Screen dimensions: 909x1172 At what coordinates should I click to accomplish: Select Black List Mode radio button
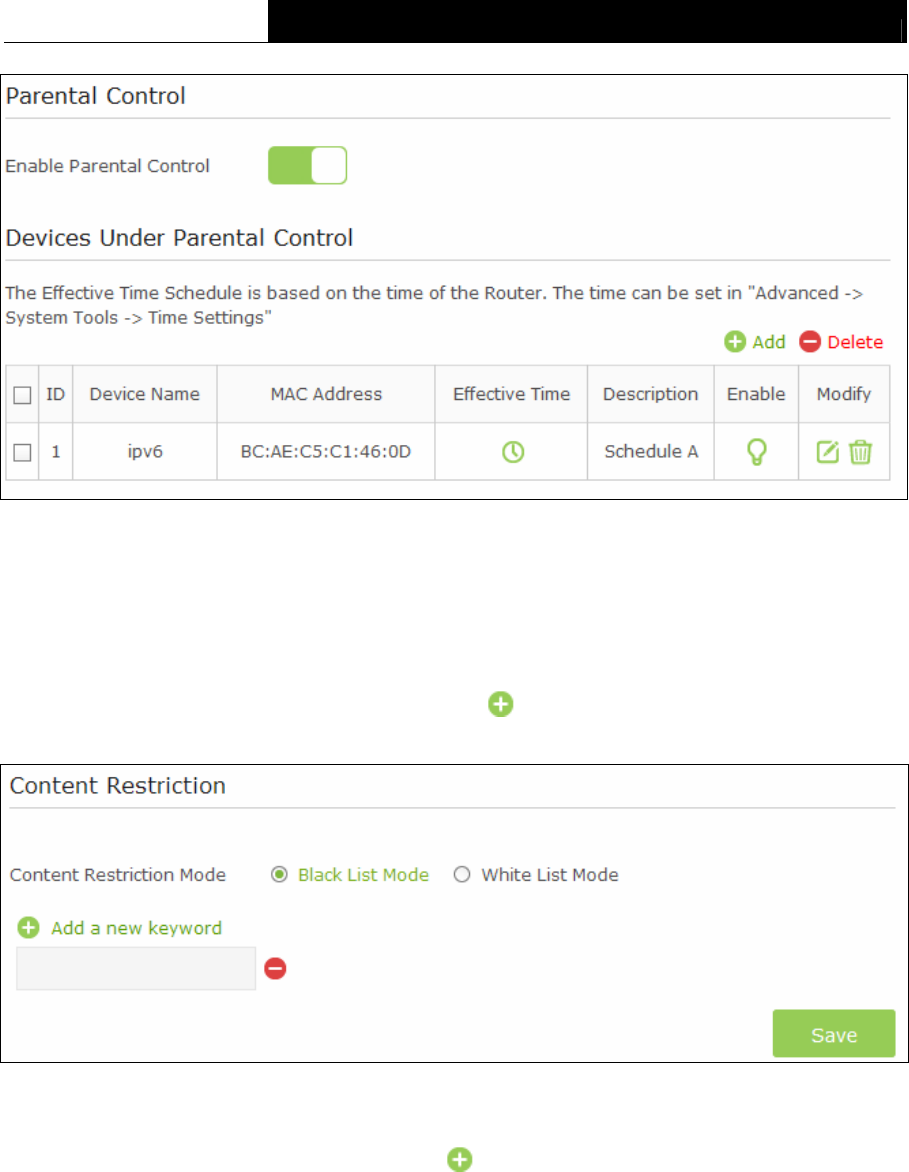click(279, 875)
